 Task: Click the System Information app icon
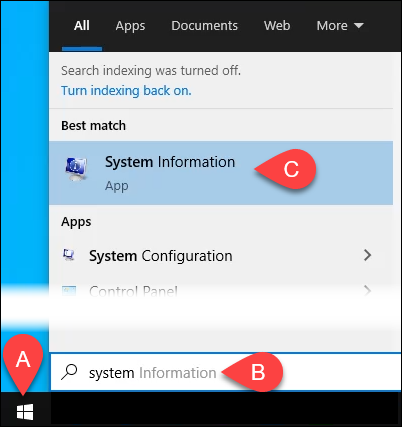[x=77, y=169]
